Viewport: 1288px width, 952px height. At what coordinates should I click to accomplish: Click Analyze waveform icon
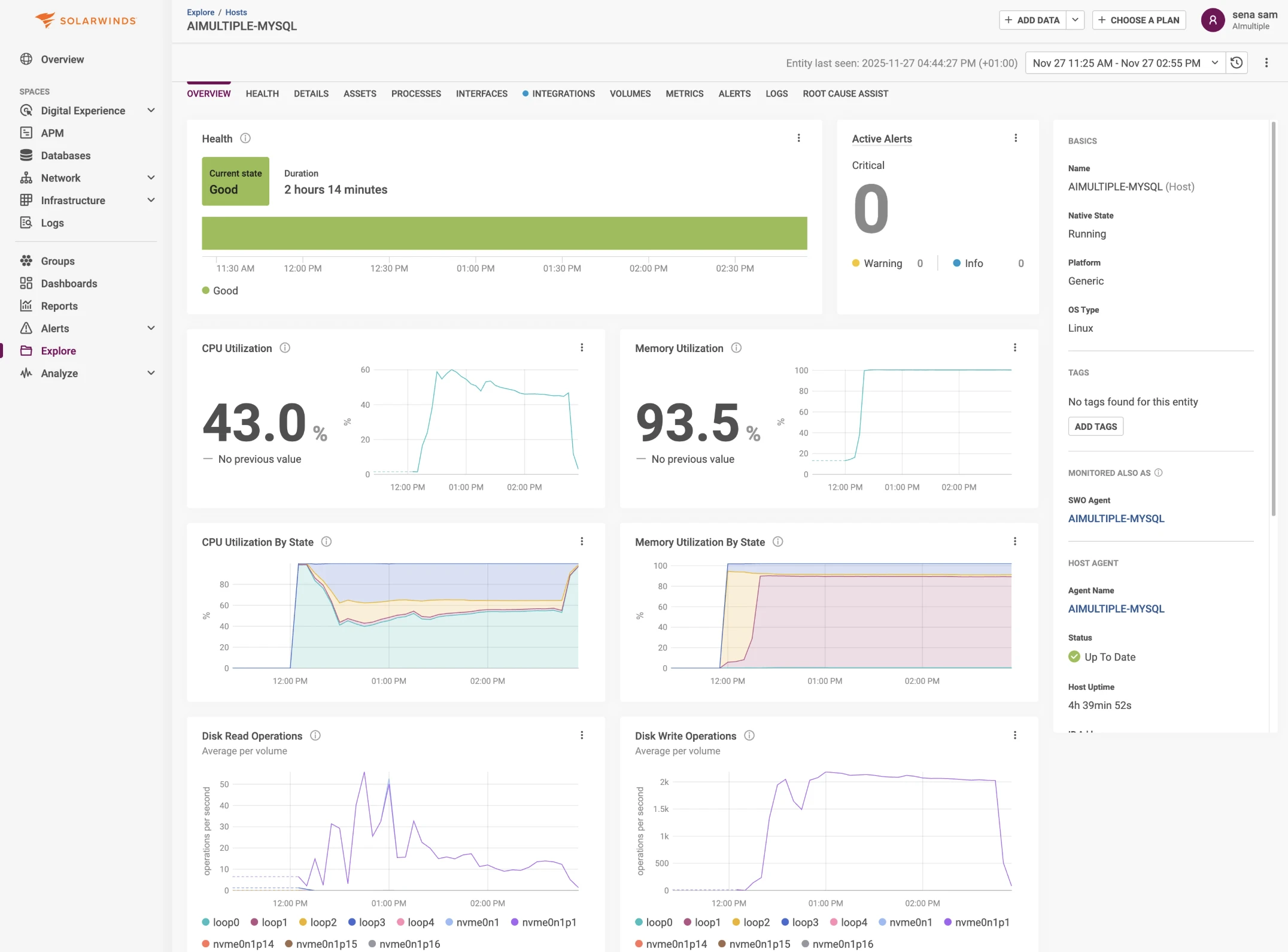tap(26, 373)
